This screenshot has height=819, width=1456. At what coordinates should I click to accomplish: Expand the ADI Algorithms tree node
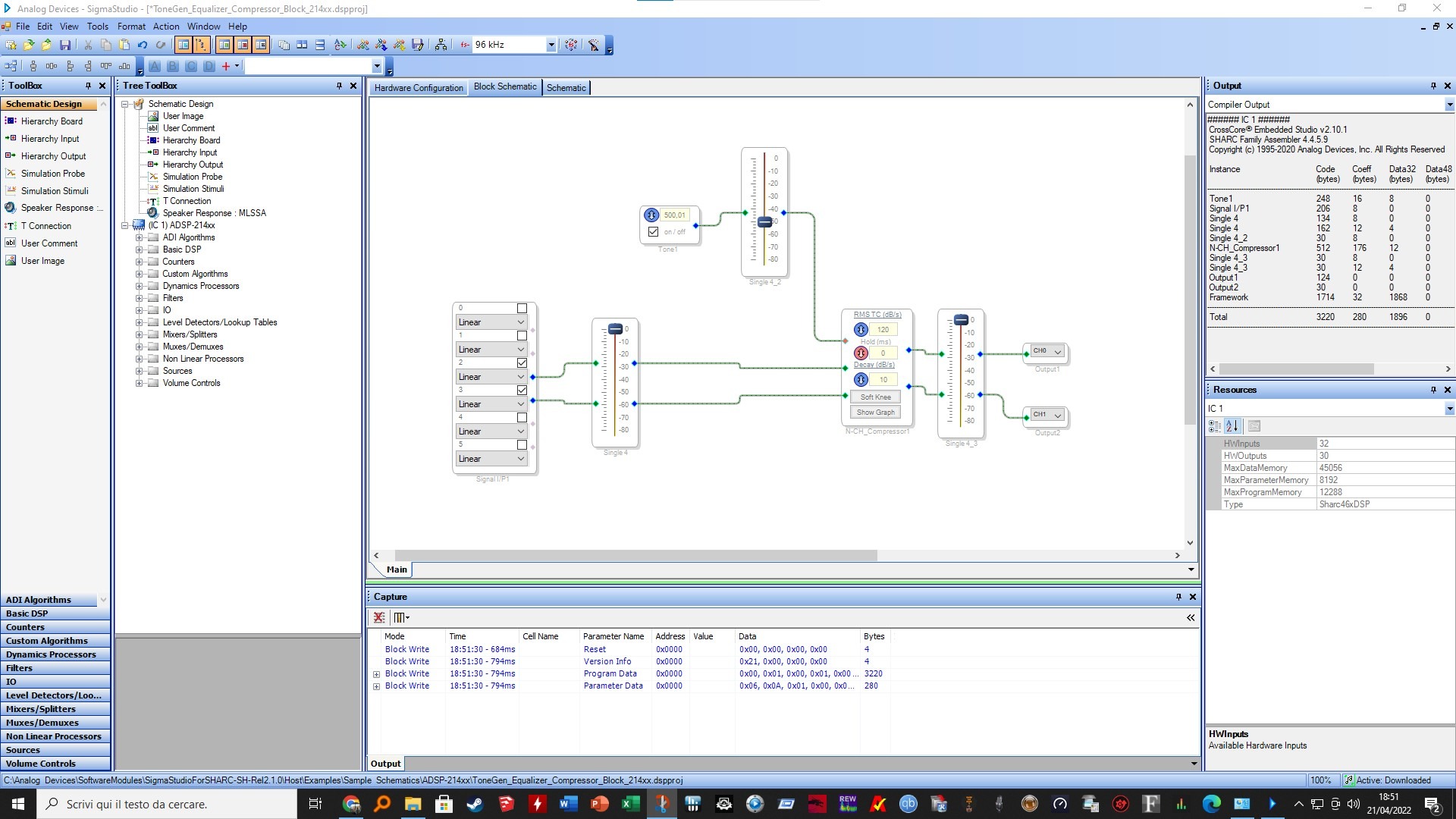pyautogui.click(x=140, y=237)
